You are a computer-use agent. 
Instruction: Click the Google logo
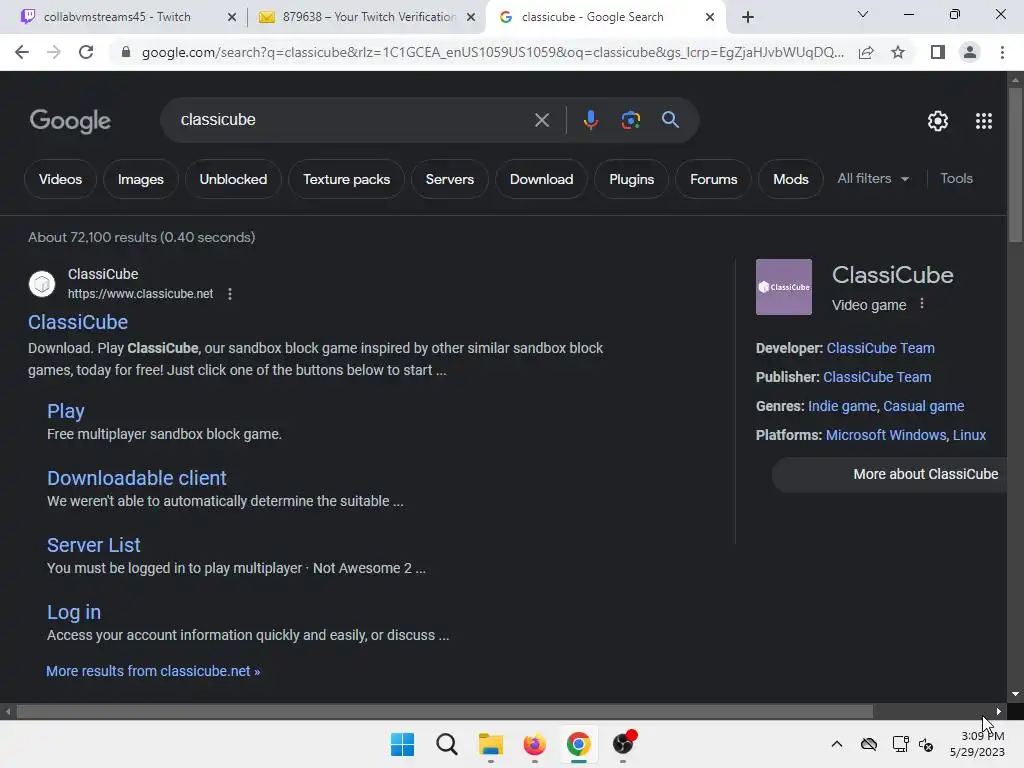[x=70, y=121]
